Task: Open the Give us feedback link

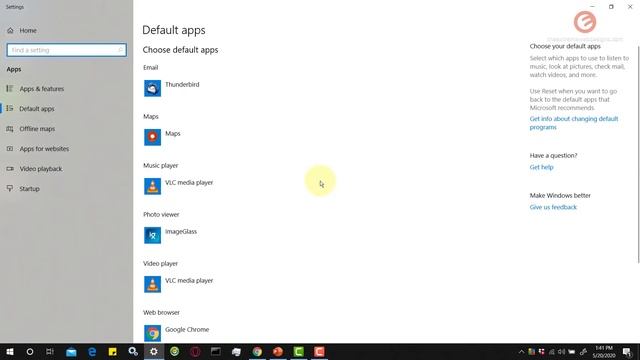Action: (553, 207)
